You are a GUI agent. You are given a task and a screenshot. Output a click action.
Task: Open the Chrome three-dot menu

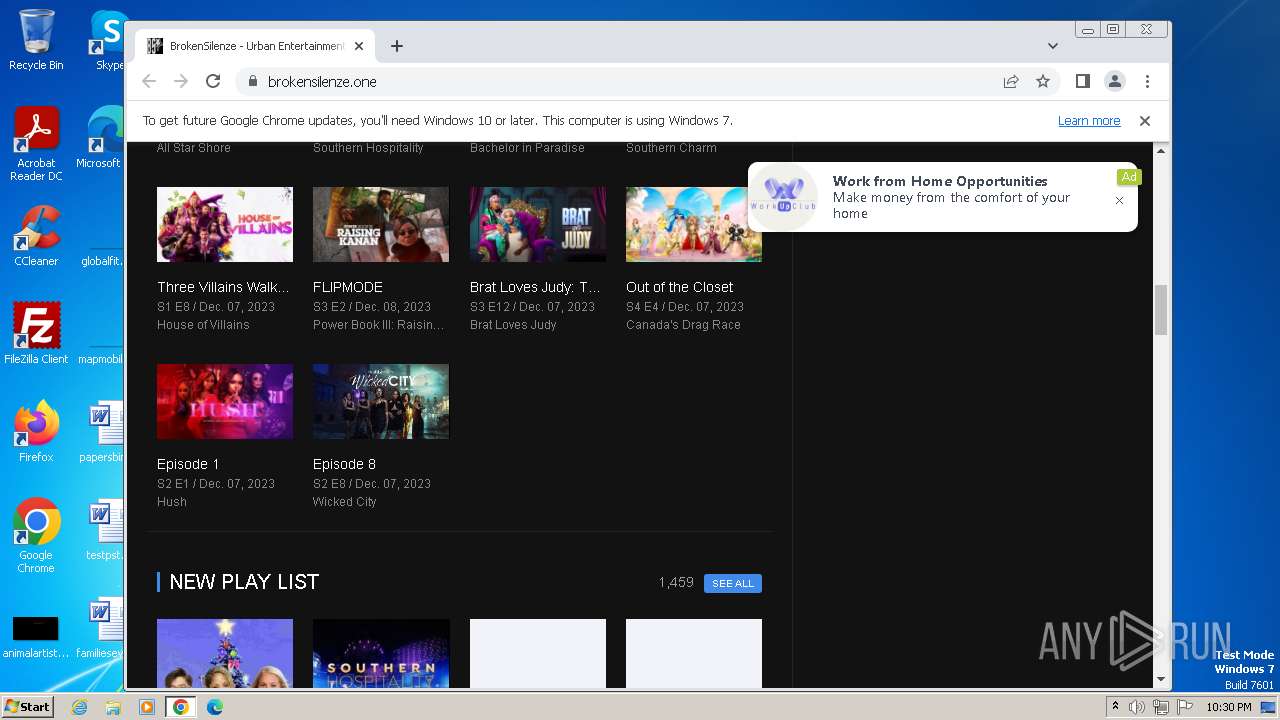[1147, 81]
